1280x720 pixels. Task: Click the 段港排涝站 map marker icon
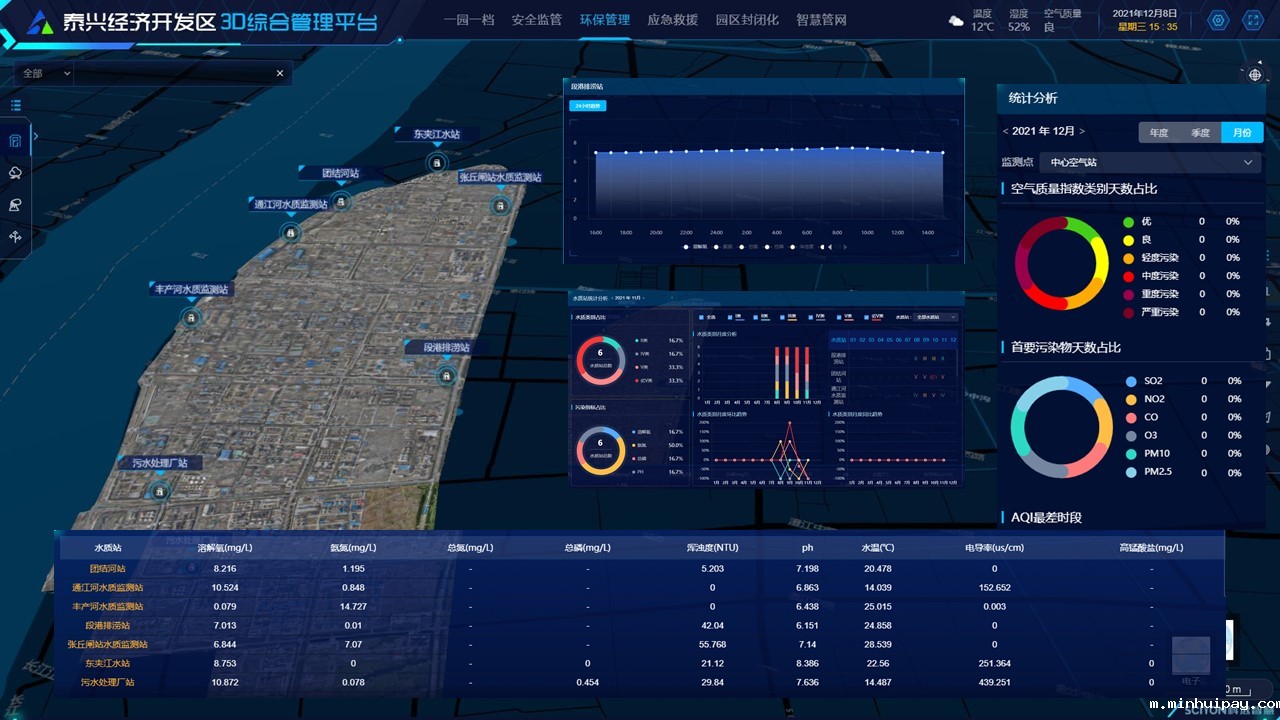446,375
